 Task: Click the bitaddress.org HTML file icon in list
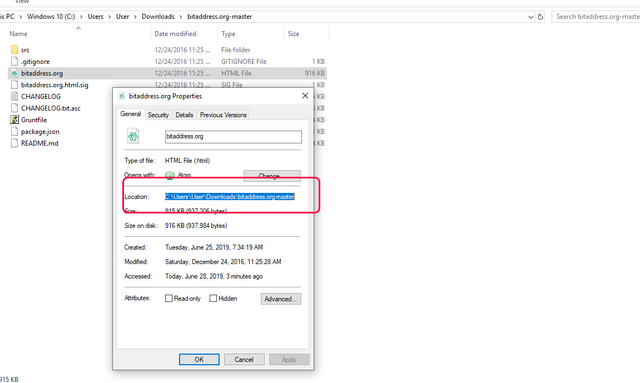(x=14, y=73)
